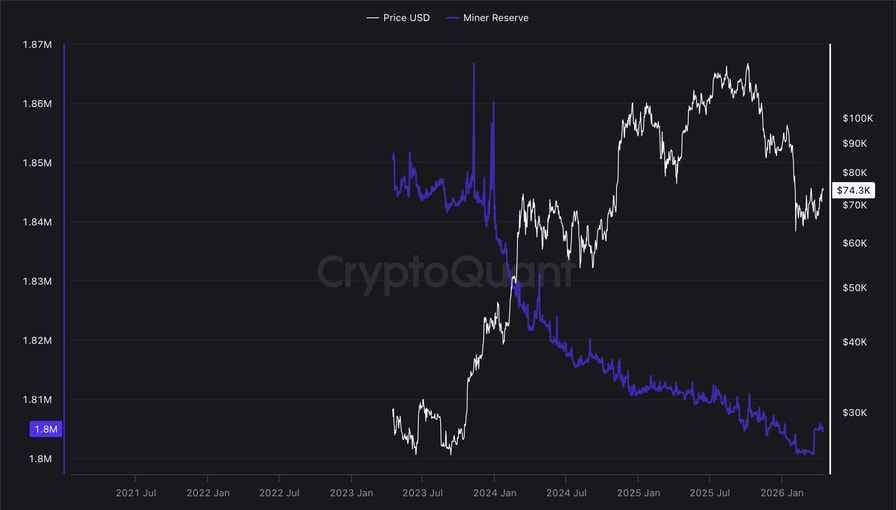Screen dimensions: 896x510
Task: Select the 2021 Jul x-axis label
Action: click(x=136, y=493)
